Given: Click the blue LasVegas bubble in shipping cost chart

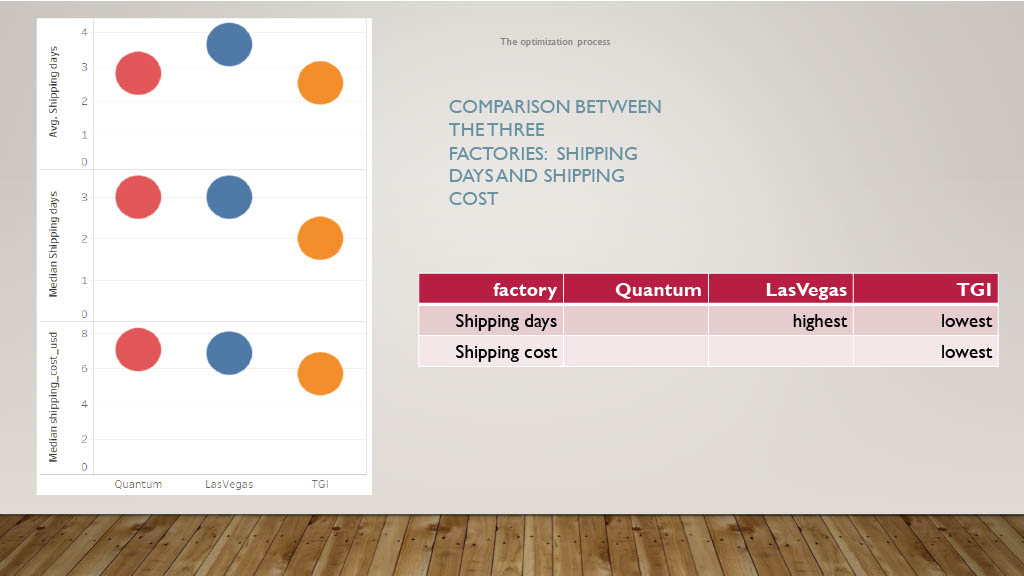Looking at the screenshot, I should tap(229, 353).
